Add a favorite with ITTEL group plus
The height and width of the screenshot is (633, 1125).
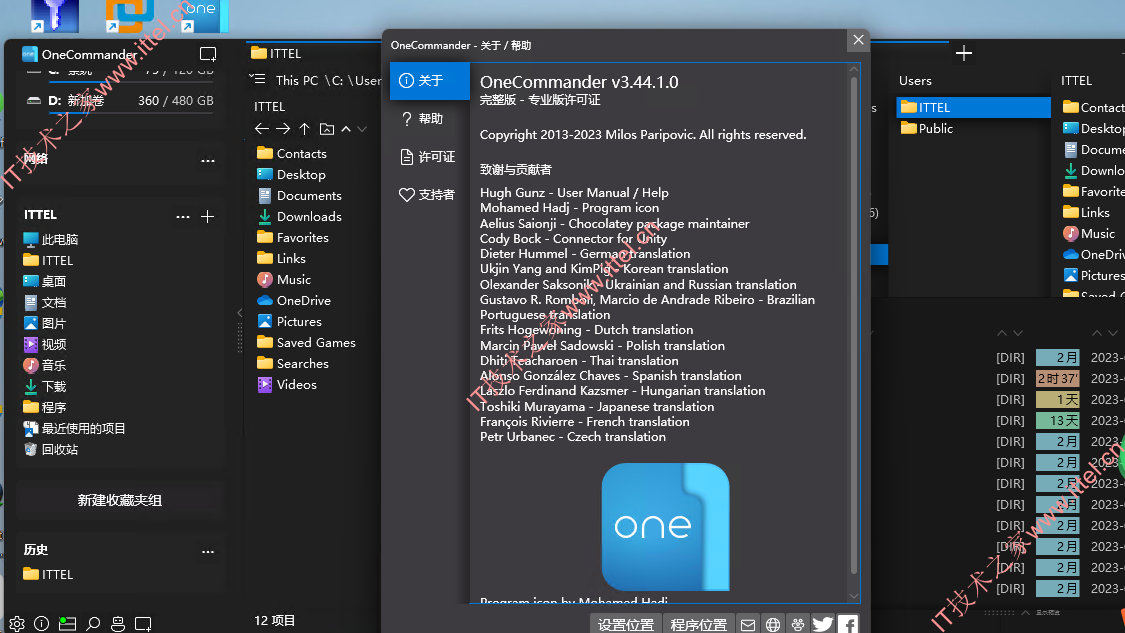pos(207,217)
